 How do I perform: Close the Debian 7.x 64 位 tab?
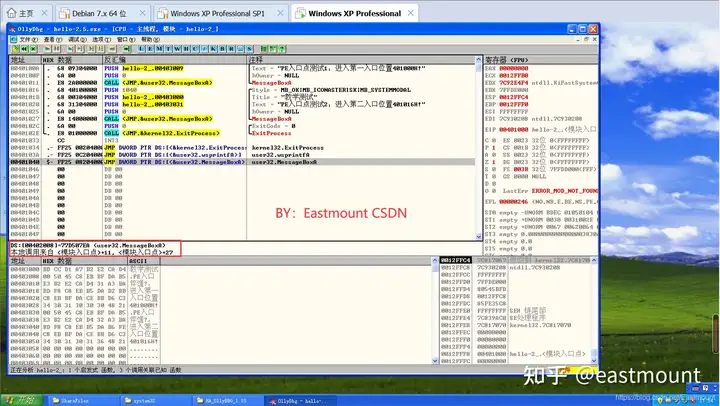pyautogui.click(x=142, y=13)
